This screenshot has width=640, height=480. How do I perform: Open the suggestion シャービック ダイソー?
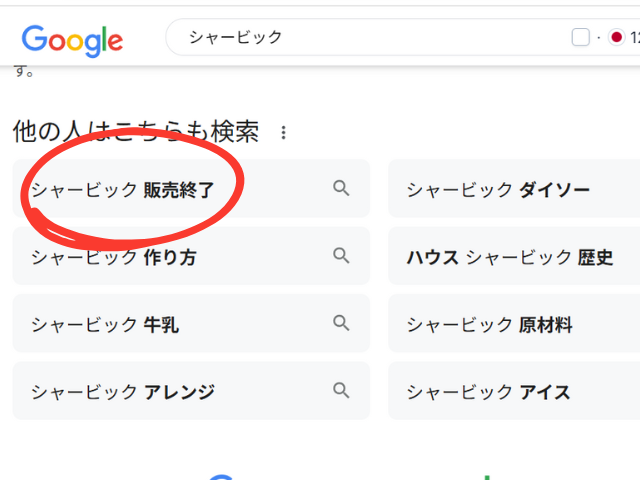pos(514,189)
